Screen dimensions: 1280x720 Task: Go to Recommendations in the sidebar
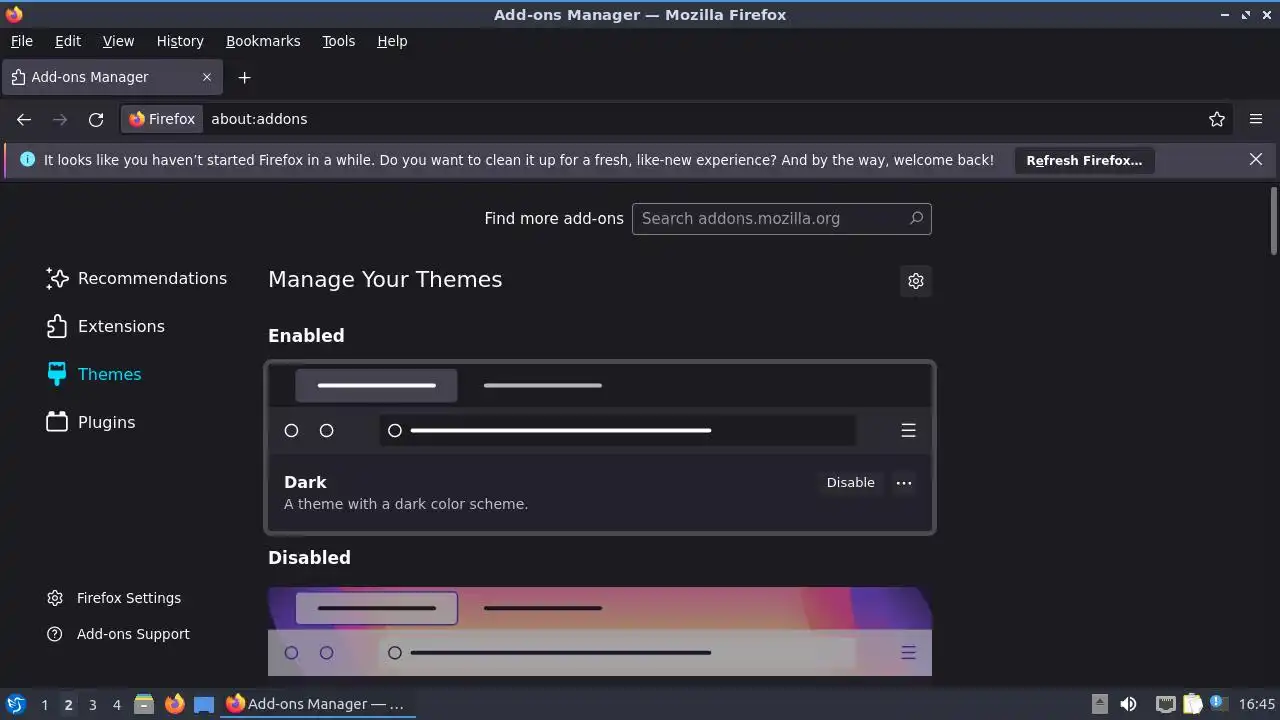136,279
